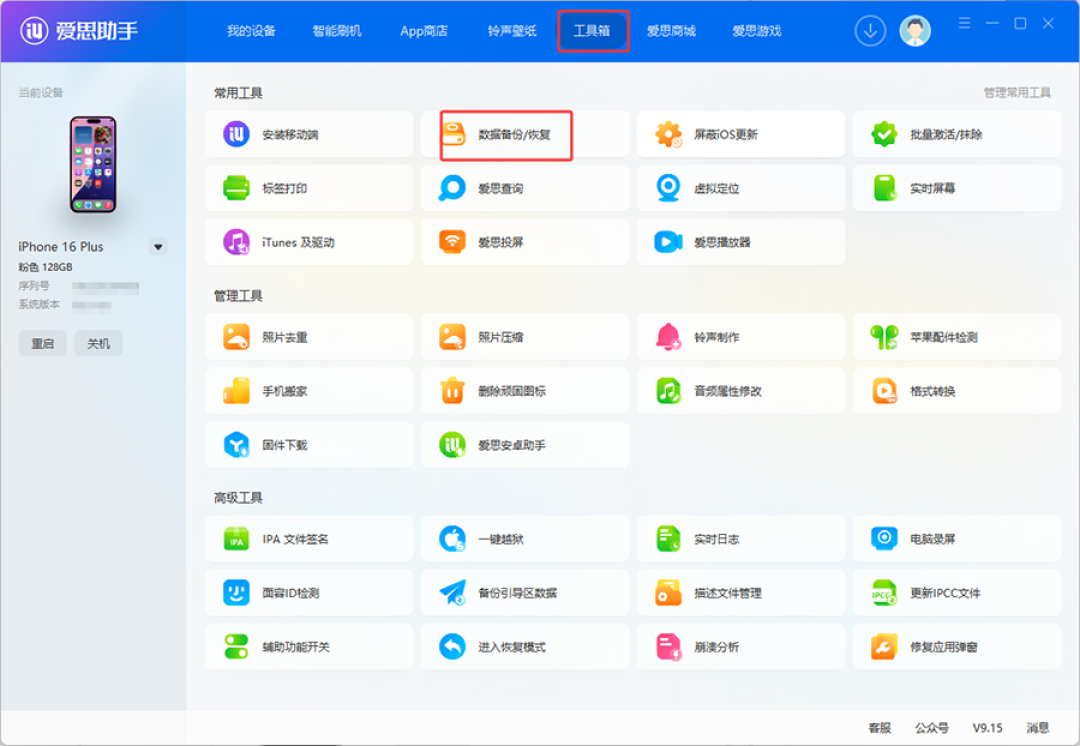The height and width of the screenshot is (746, 1080).
Task: Click the 粉色 128GB device info text
Action: (x=45, y=267)
